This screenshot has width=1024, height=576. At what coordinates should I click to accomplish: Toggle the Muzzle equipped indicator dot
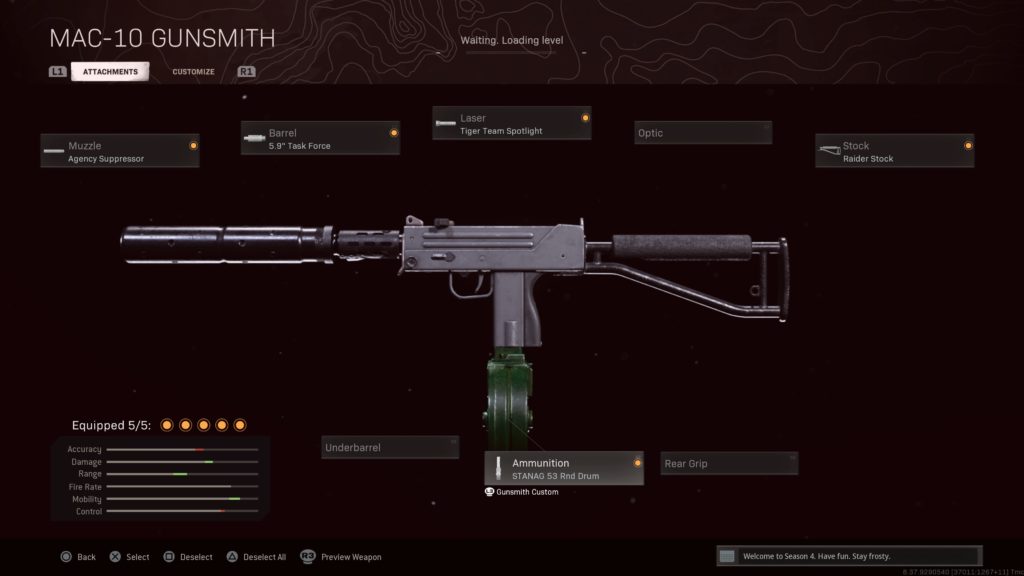tap(193, 146)
